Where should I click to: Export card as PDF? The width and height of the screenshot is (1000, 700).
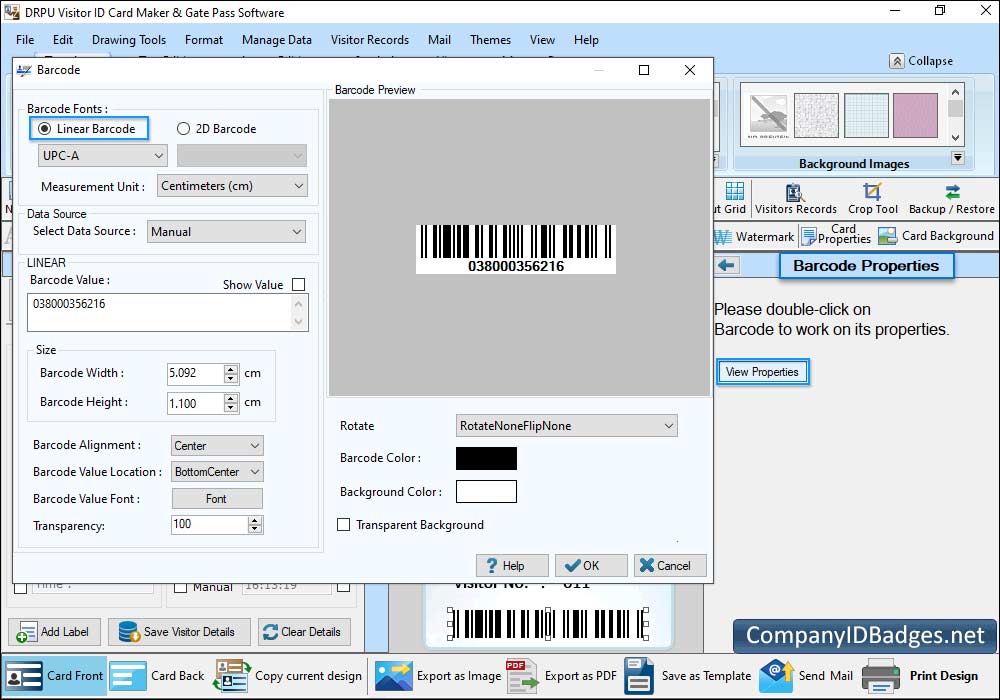click(x=562, y=676)
